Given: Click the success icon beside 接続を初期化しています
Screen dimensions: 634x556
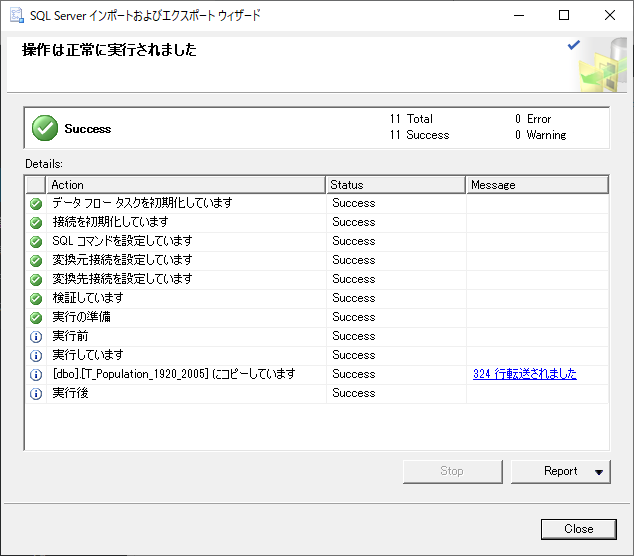Looking at the screenshot, I should (36, 222).
